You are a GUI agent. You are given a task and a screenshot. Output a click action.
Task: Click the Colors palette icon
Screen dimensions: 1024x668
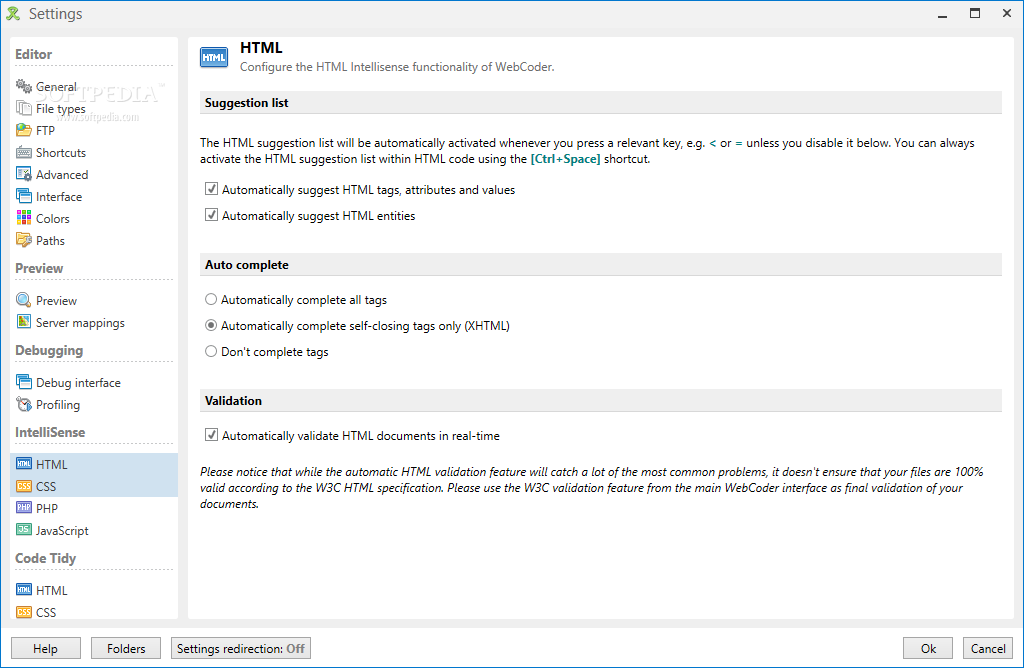pos(24,219)
